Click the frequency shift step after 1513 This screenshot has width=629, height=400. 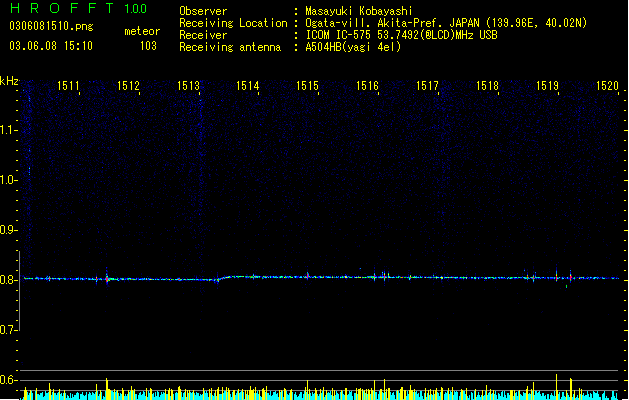tap(222, 278)
